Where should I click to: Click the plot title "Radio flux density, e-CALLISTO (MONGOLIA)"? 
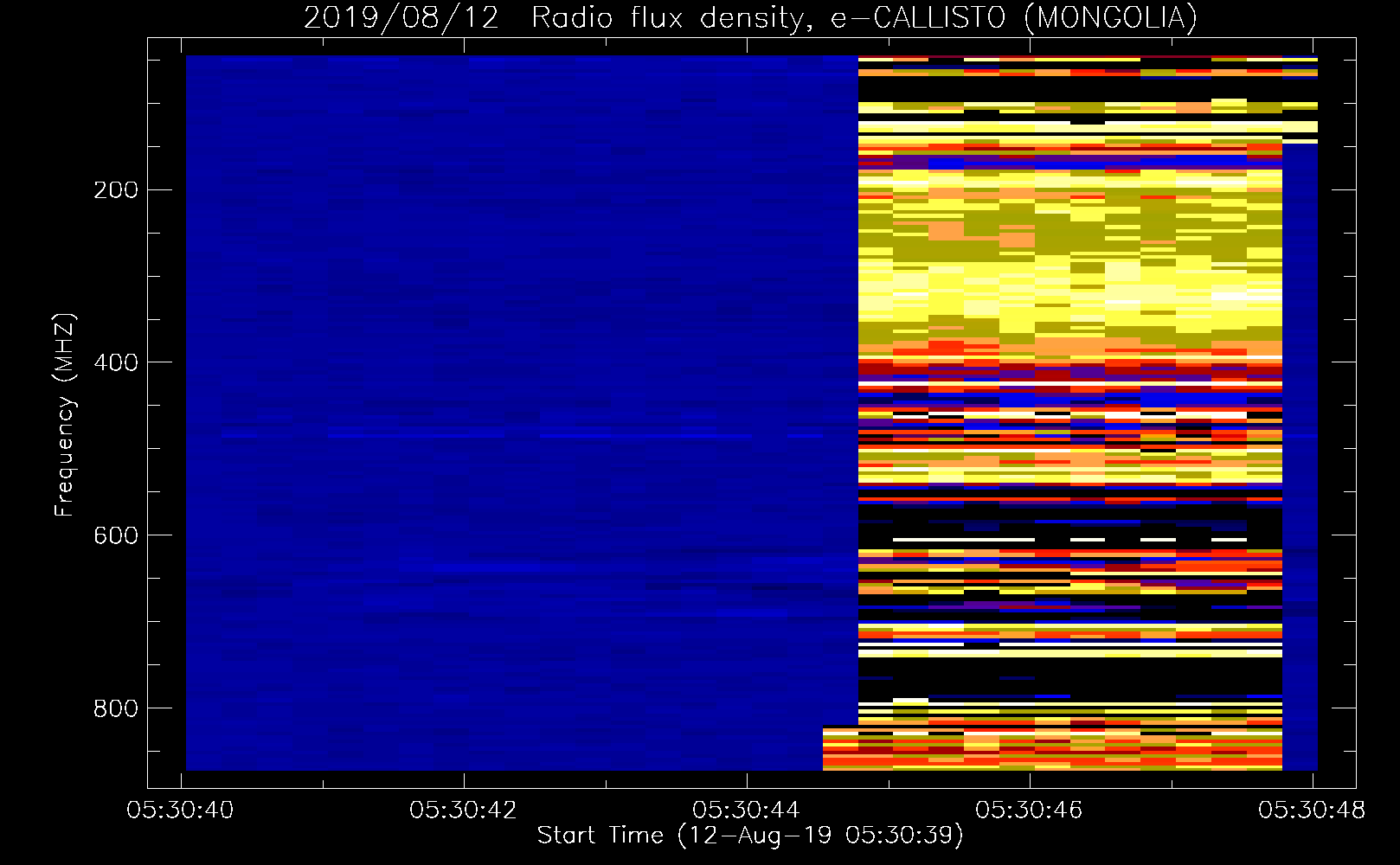pyautogui.click(x=864, y=18)
